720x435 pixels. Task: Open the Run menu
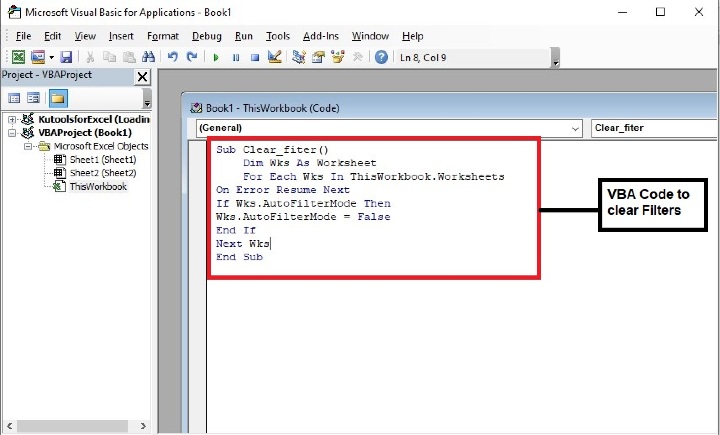click(243, 36)
